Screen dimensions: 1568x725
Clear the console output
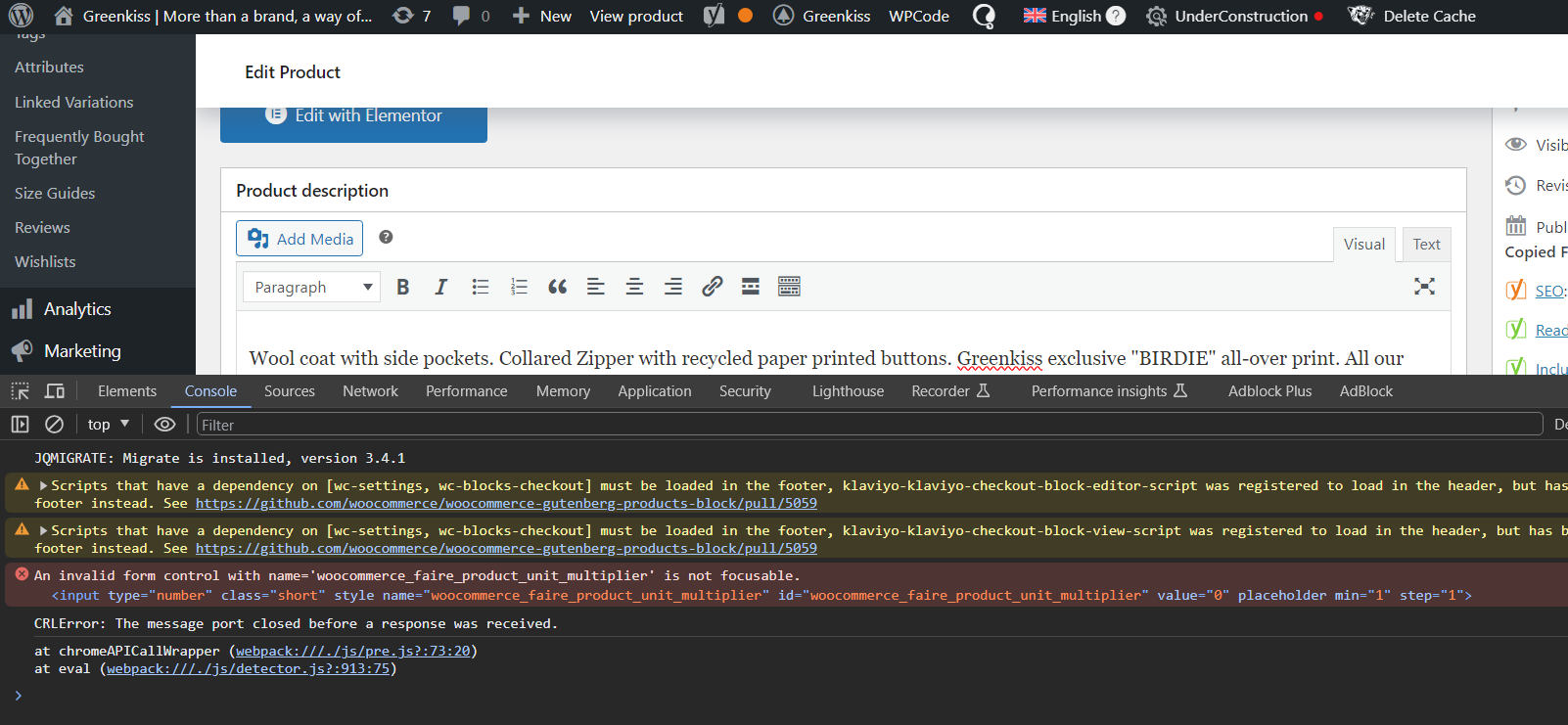point(55,425)
